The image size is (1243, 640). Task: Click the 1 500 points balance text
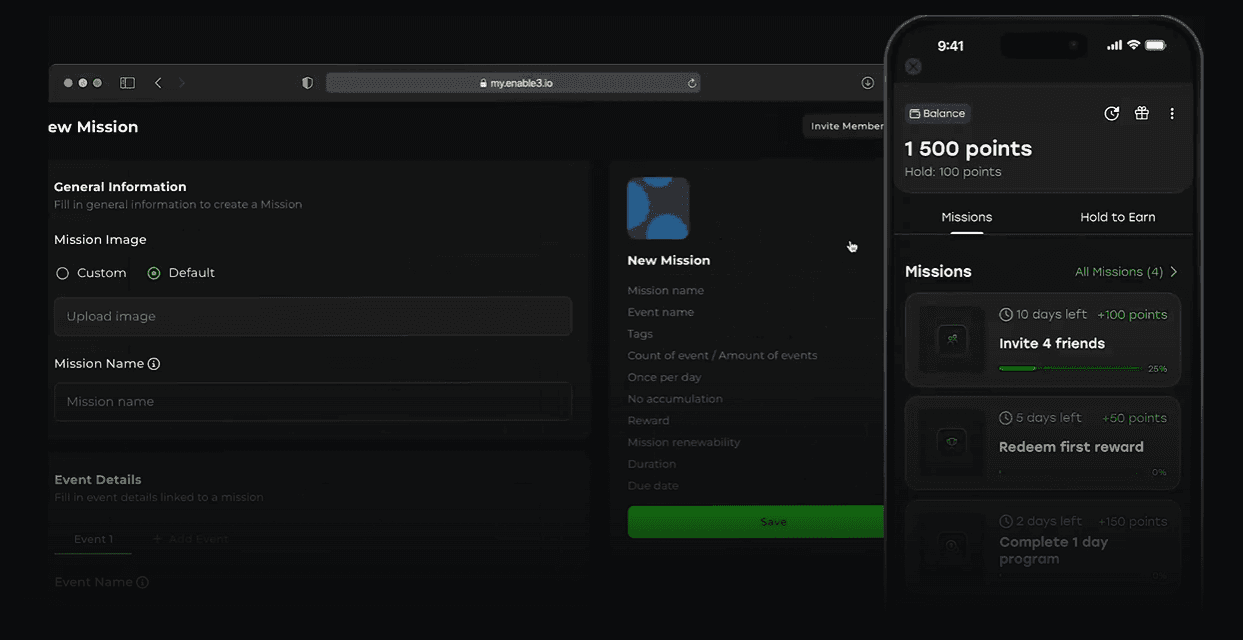pos(968,149)
